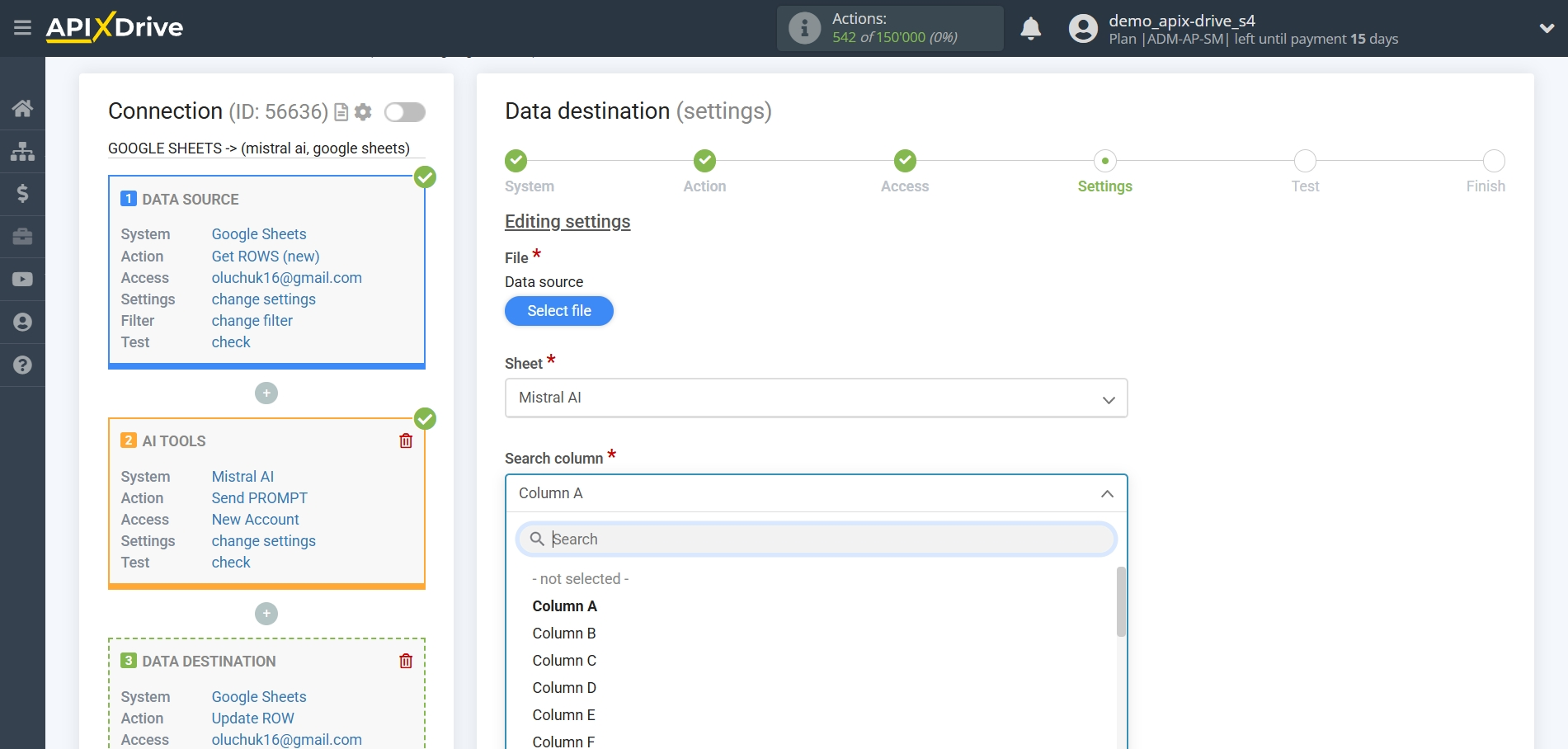Click the help question mark icon
This screenshot has width=1568, height=749.
point(22,365)
